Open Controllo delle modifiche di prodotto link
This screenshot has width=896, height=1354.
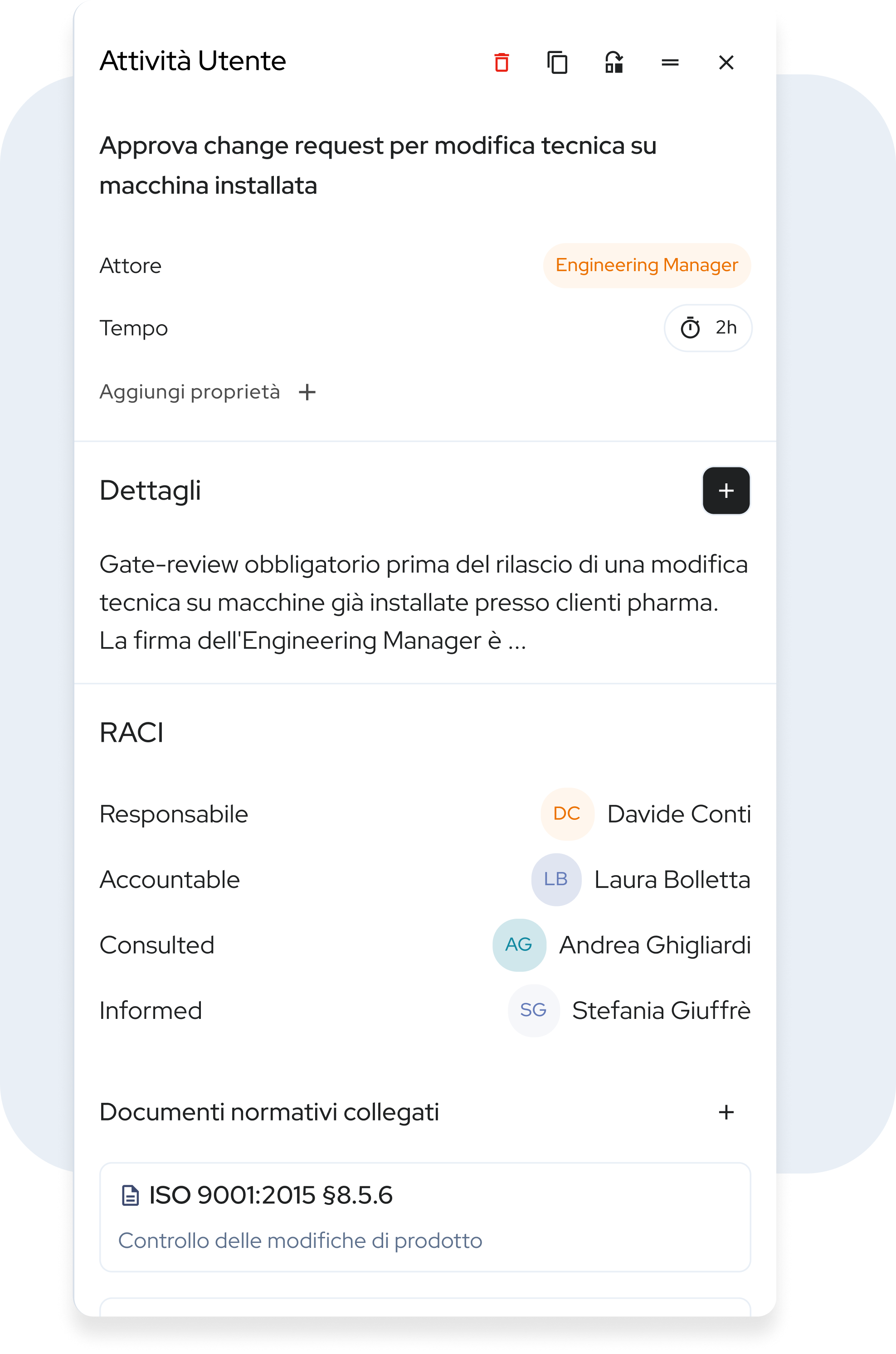tap(300, 1240)
